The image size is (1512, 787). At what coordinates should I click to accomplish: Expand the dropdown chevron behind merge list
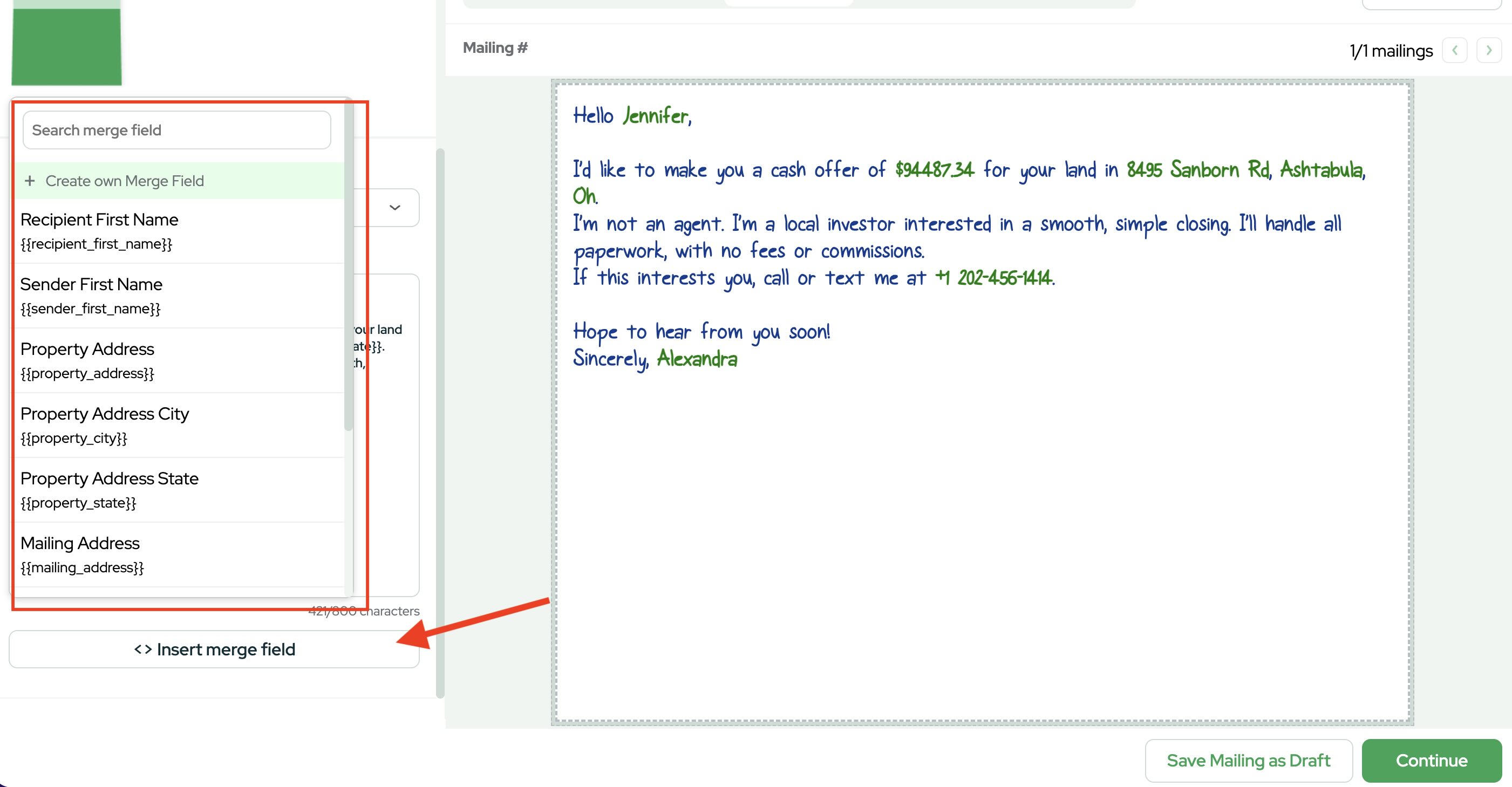395,207
